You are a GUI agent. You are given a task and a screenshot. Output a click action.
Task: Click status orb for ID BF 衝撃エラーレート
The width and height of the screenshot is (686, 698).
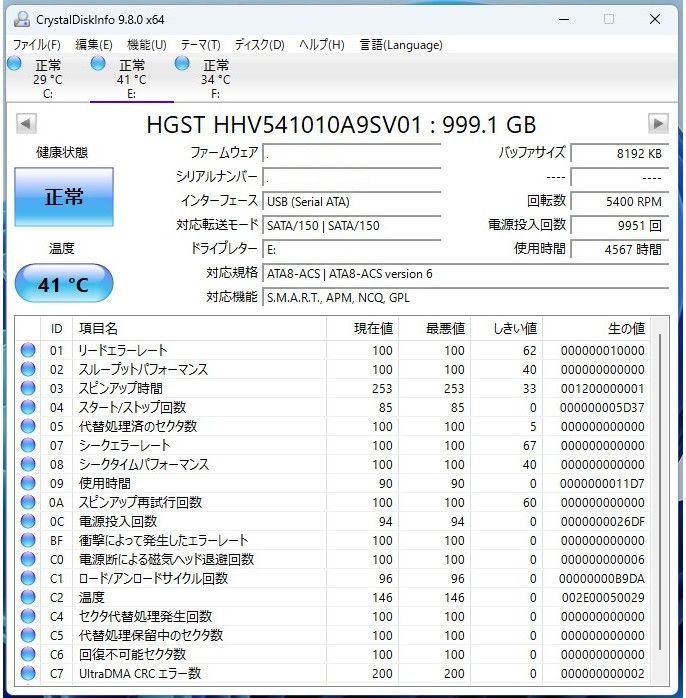pyautogui.click(x=28, y=540)
